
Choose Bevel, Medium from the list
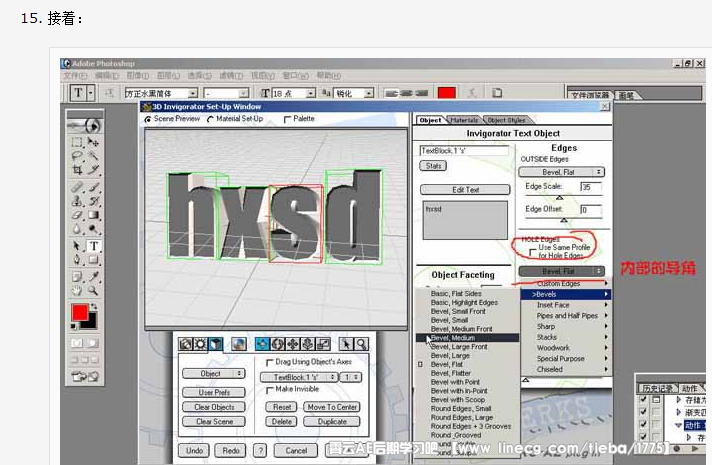[x=467, y=338]
